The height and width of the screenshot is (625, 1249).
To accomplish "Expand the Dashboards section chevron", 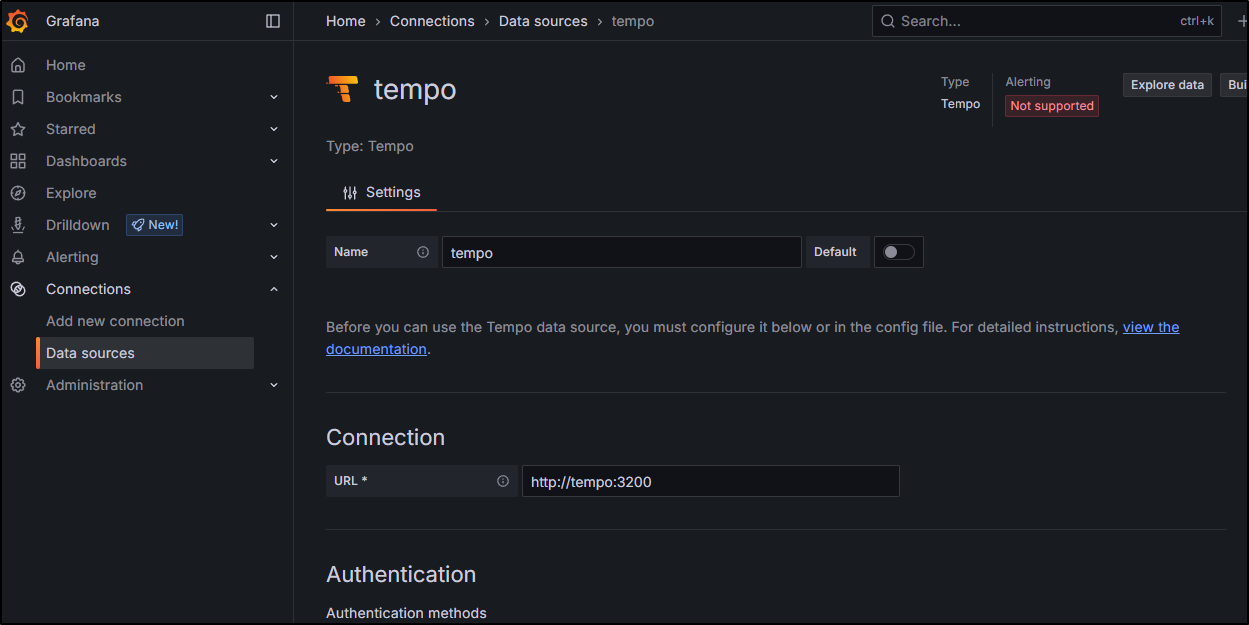I will click(x=274, y=161).
